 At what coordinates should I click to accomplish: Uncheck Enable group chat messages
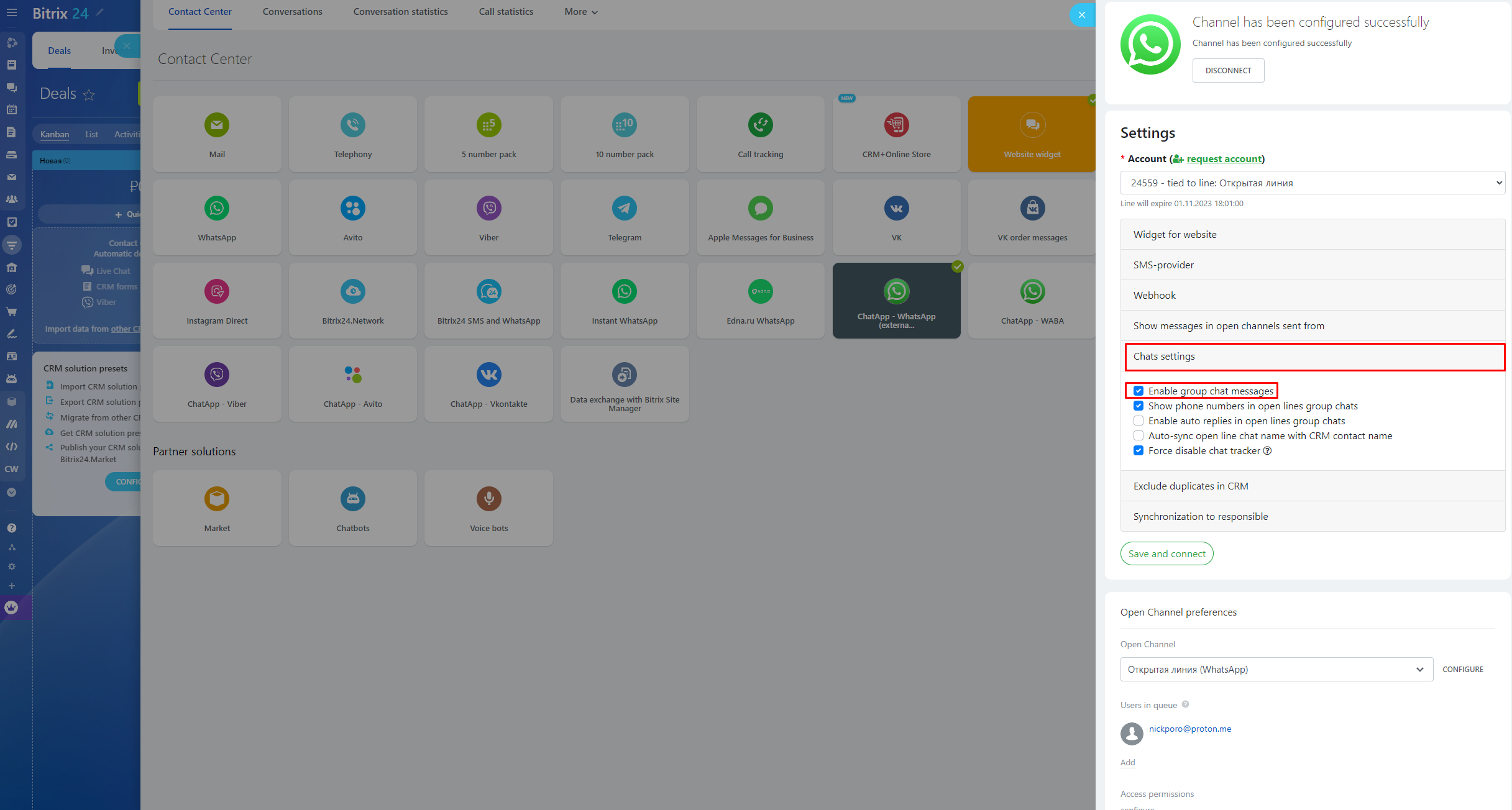tap(1139, 391)
